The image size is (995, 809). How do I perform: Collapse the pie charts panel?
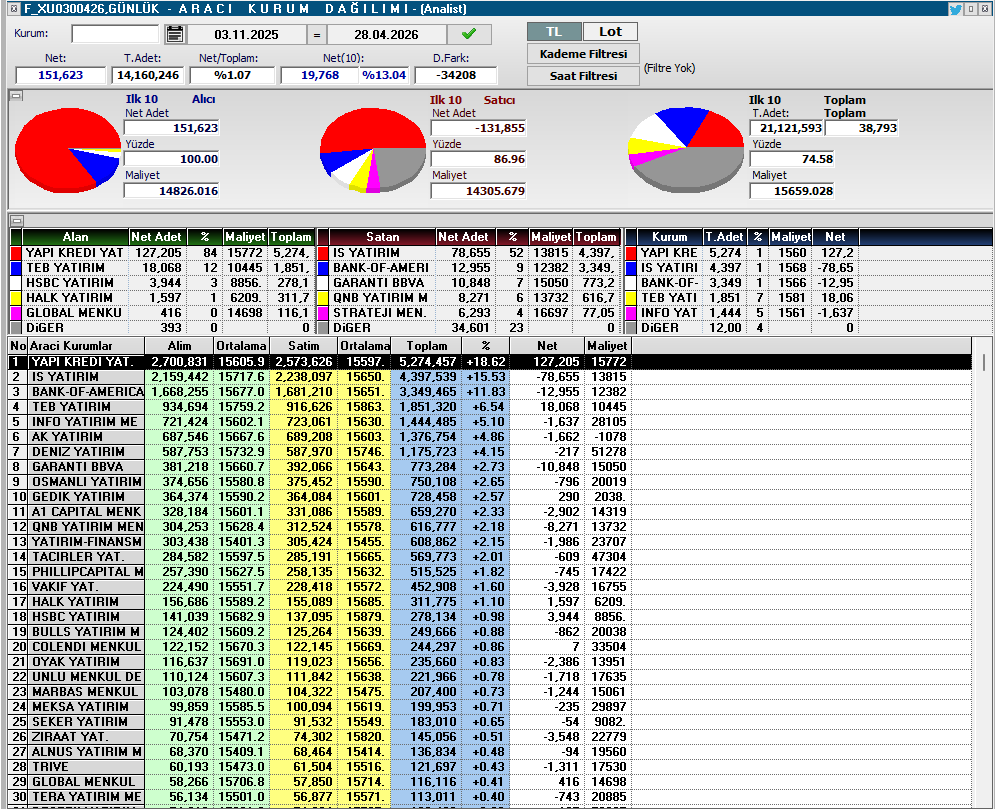pos(16,96)
